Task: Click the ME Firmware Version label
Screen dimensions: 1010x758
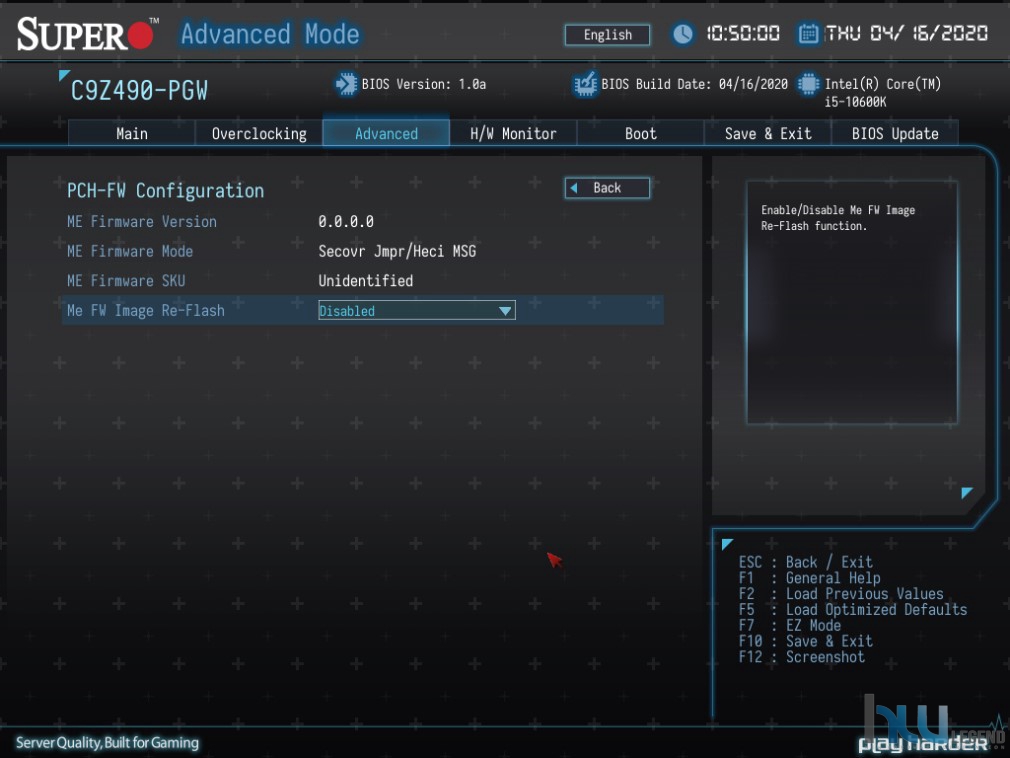Action: click(142, 222)
